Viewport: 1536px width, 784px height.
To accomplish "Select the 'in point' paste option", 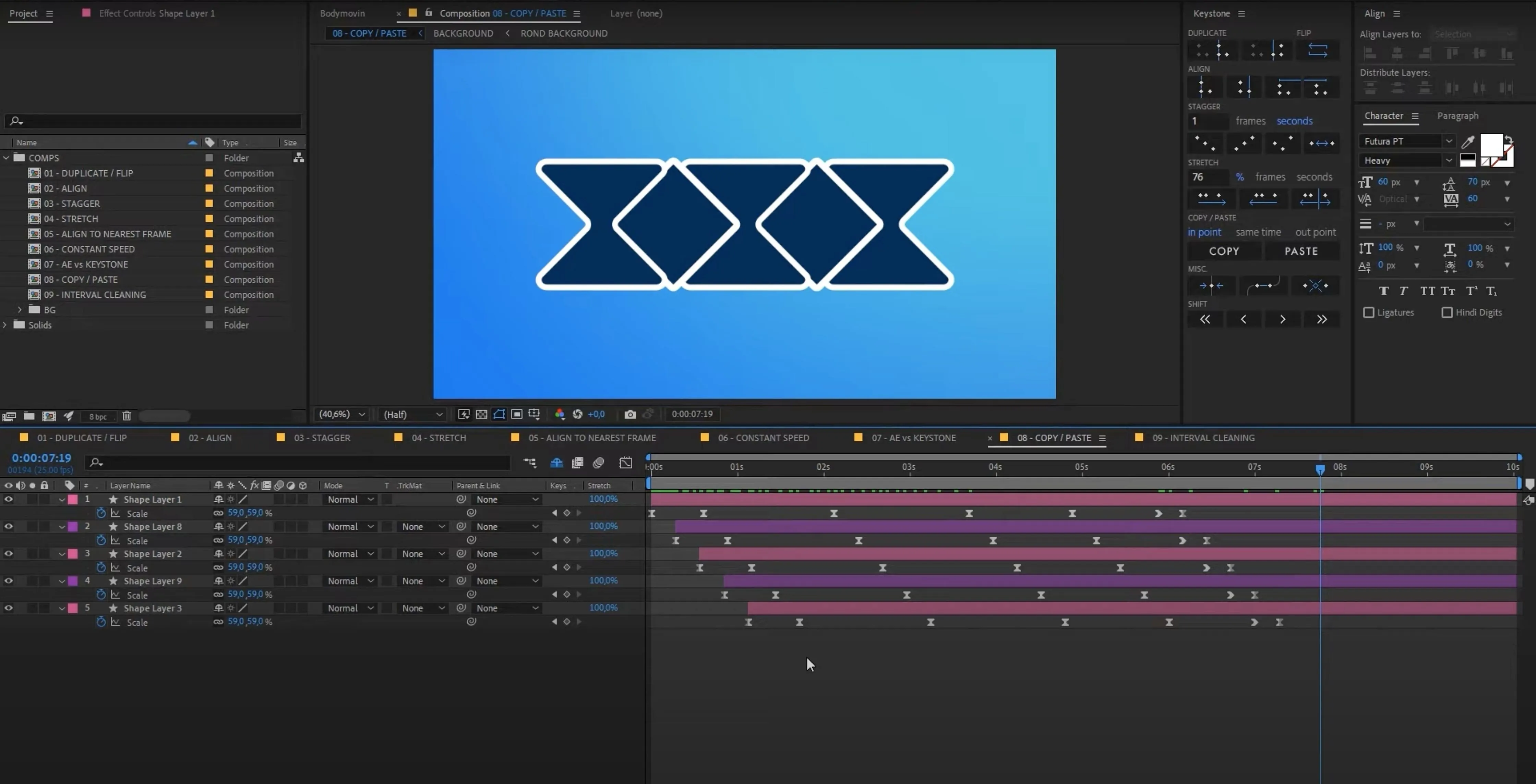I will pyautogui.click(x=1204, y=232).
